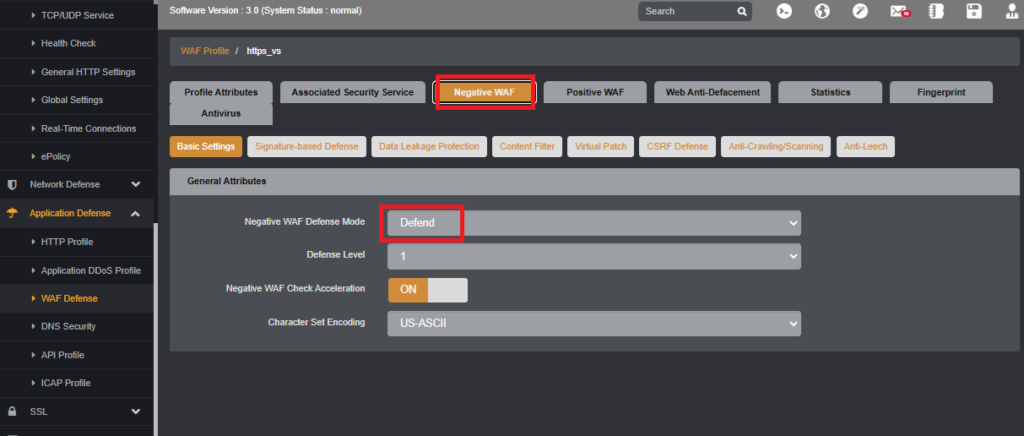This screenshot has width=1024, height=436.
Task: Click the WAF Profile breadcrumb link
Action: [205, 50]
